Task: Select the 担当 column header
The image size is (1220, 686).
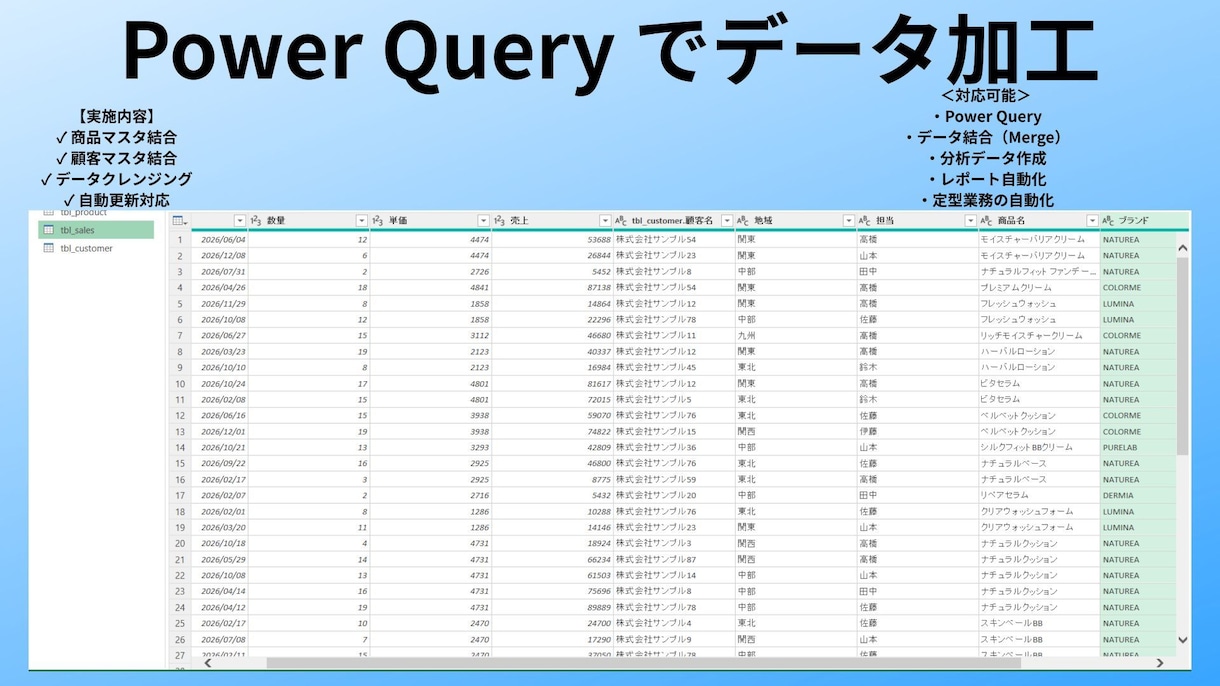Action: point(917,220)
